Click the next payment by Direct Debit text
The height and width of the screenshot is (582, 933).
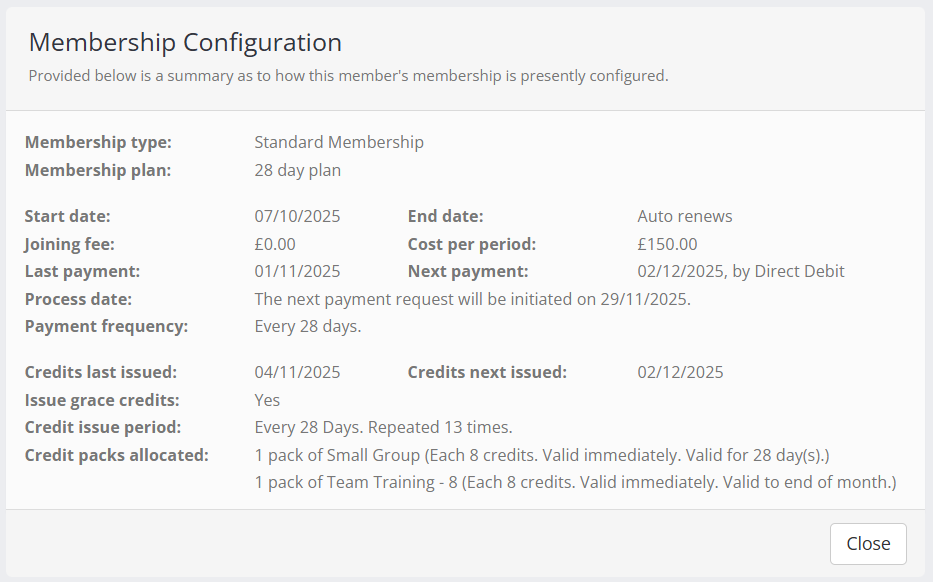[741, 271]
